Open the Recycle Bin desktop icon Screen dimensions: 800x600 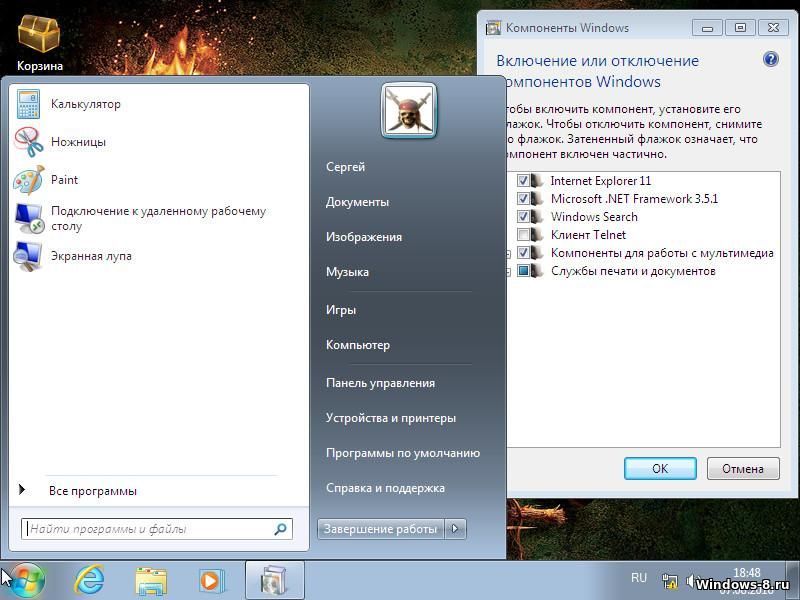pyautogui.click(x=39, y=43)
